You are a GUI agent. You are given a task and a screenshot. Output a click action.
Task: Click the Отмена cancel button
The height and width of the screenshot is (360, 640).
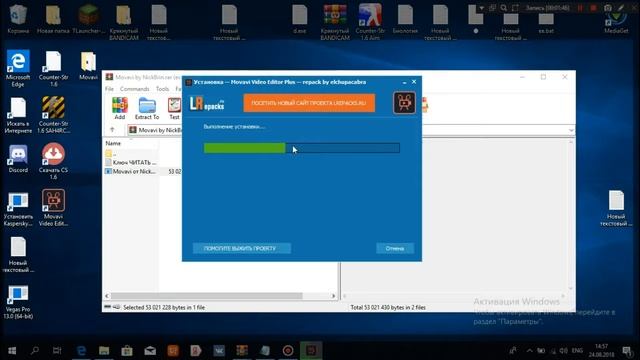click(x=395, y=248)
